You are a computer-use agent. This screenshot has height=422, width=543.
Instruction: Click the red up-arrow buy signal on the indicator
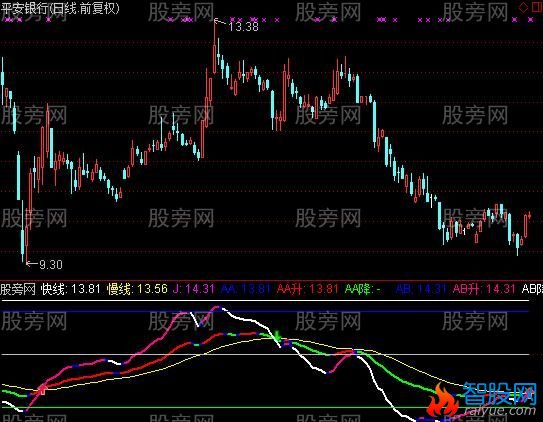43,388
